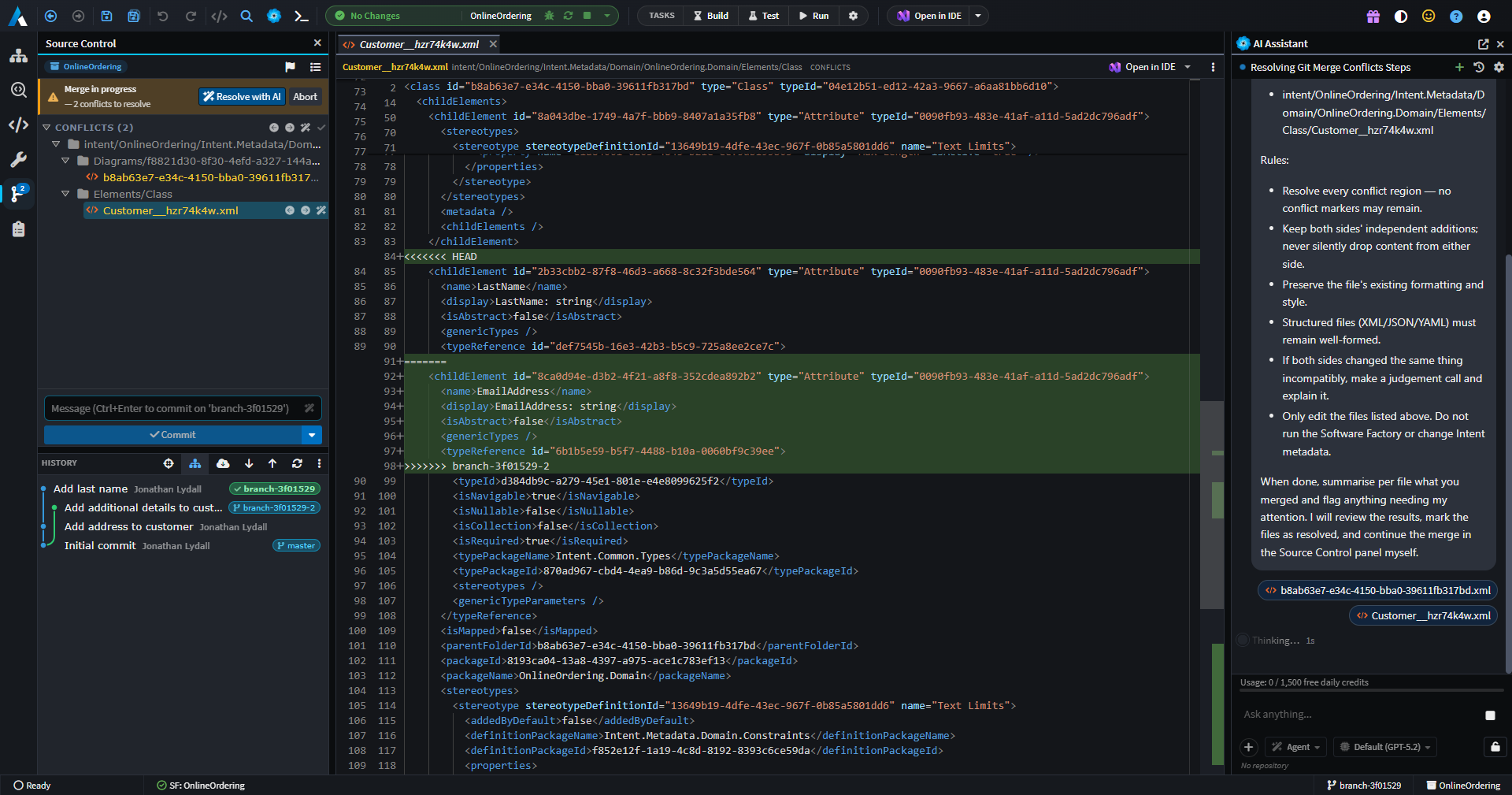Click the Redo arrow icon
The height and width of the screenshot is (795, 1512).
coord(191,16)
